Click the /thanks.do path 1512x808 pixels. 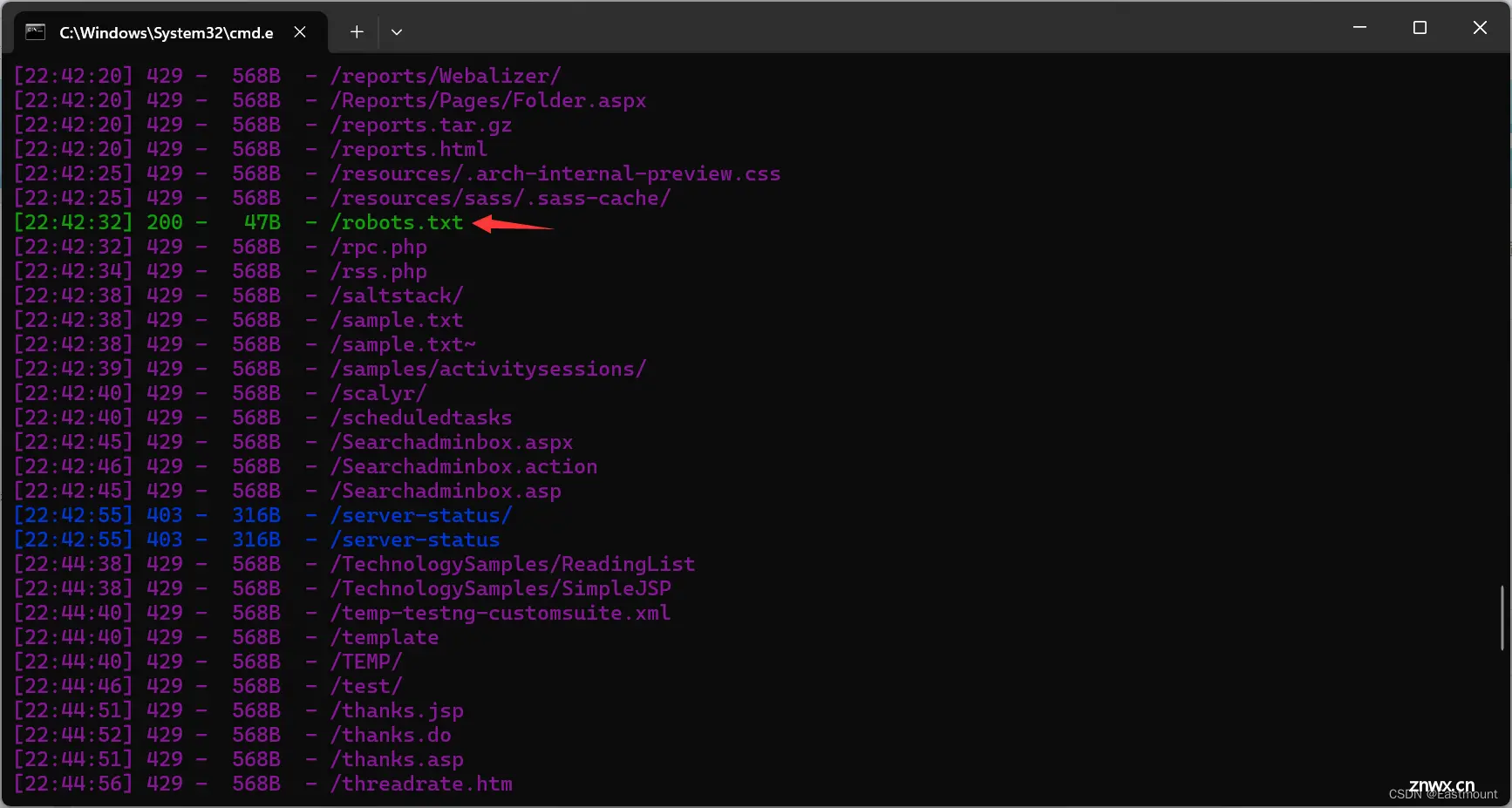391,736
